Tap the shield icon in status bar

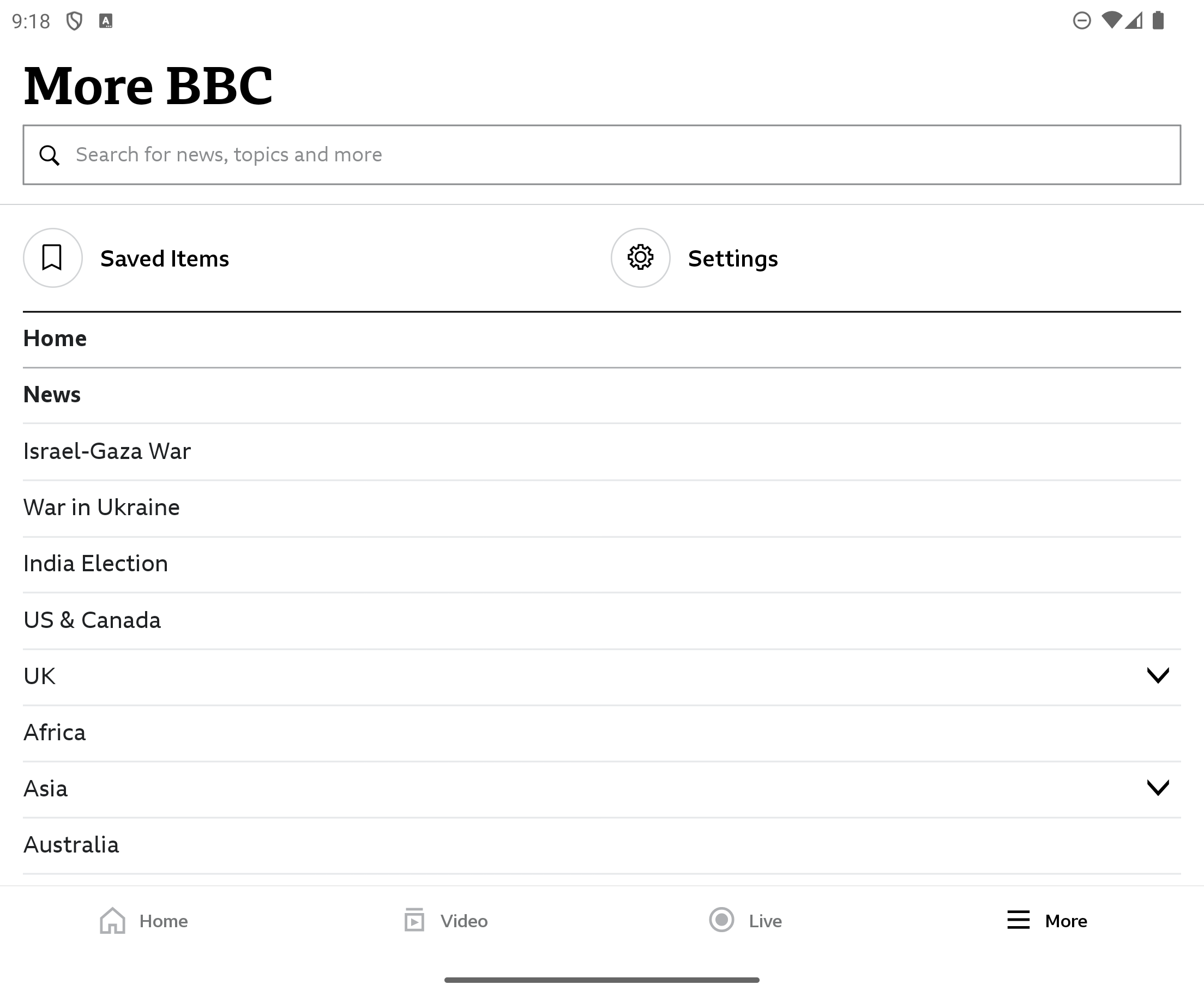75,21
